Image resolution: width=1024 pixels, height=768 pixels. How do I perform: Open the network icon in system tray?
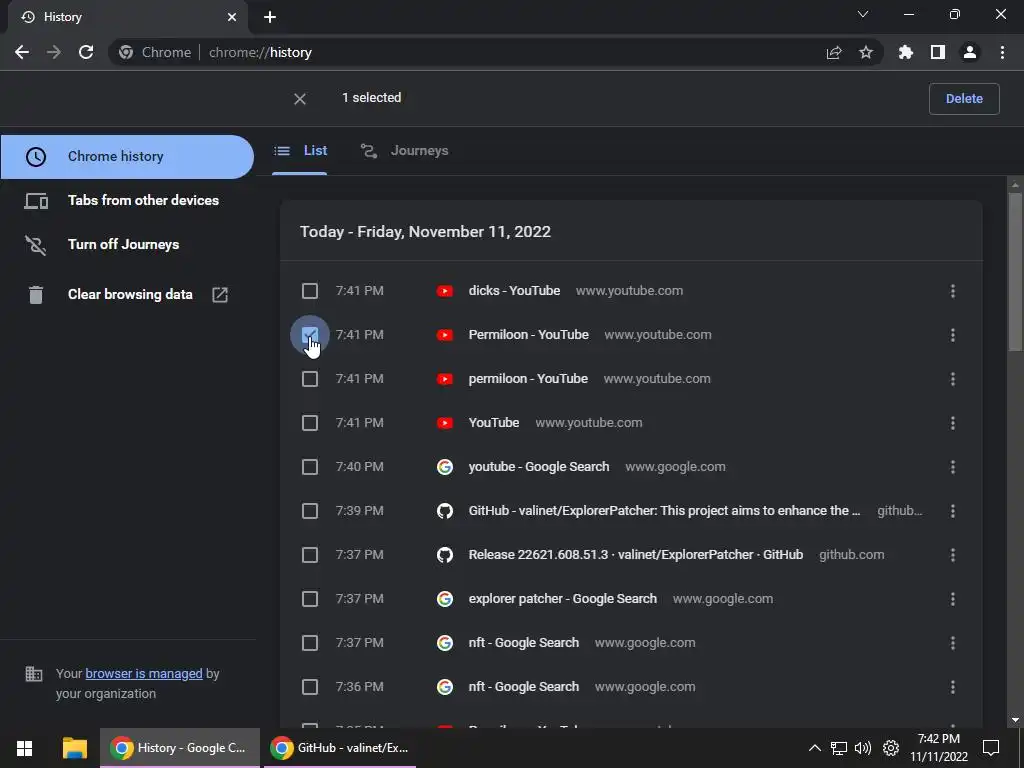[x=839, y=748]
